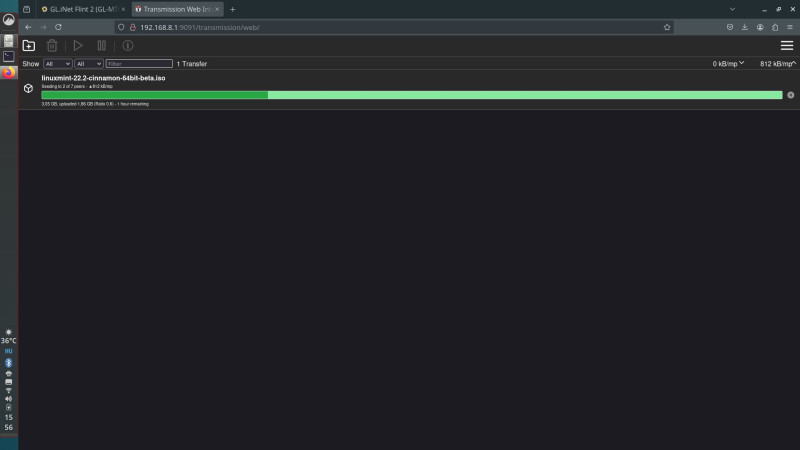Click the torrent progress bar
This screenshot has width=800, height=450.
pyautogui.click(x=412, y=95)
